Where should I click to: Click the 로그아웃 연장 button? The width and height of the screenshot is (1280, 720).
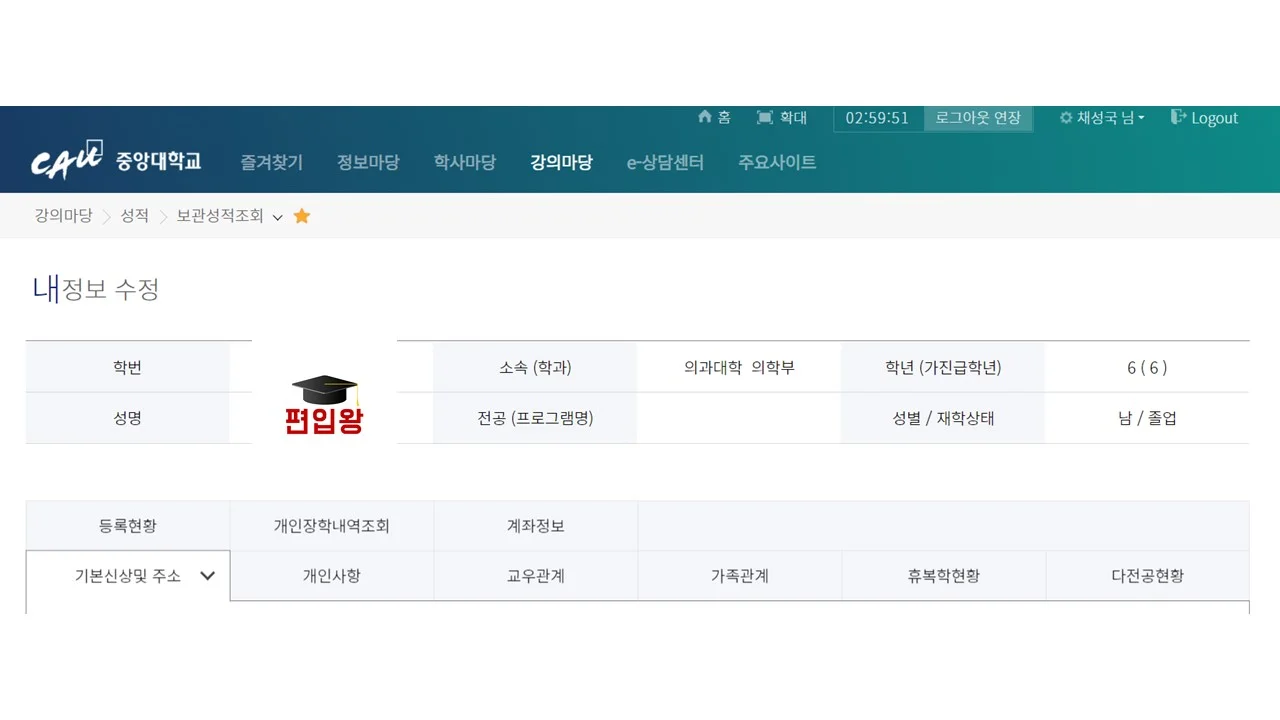[978, 118]
